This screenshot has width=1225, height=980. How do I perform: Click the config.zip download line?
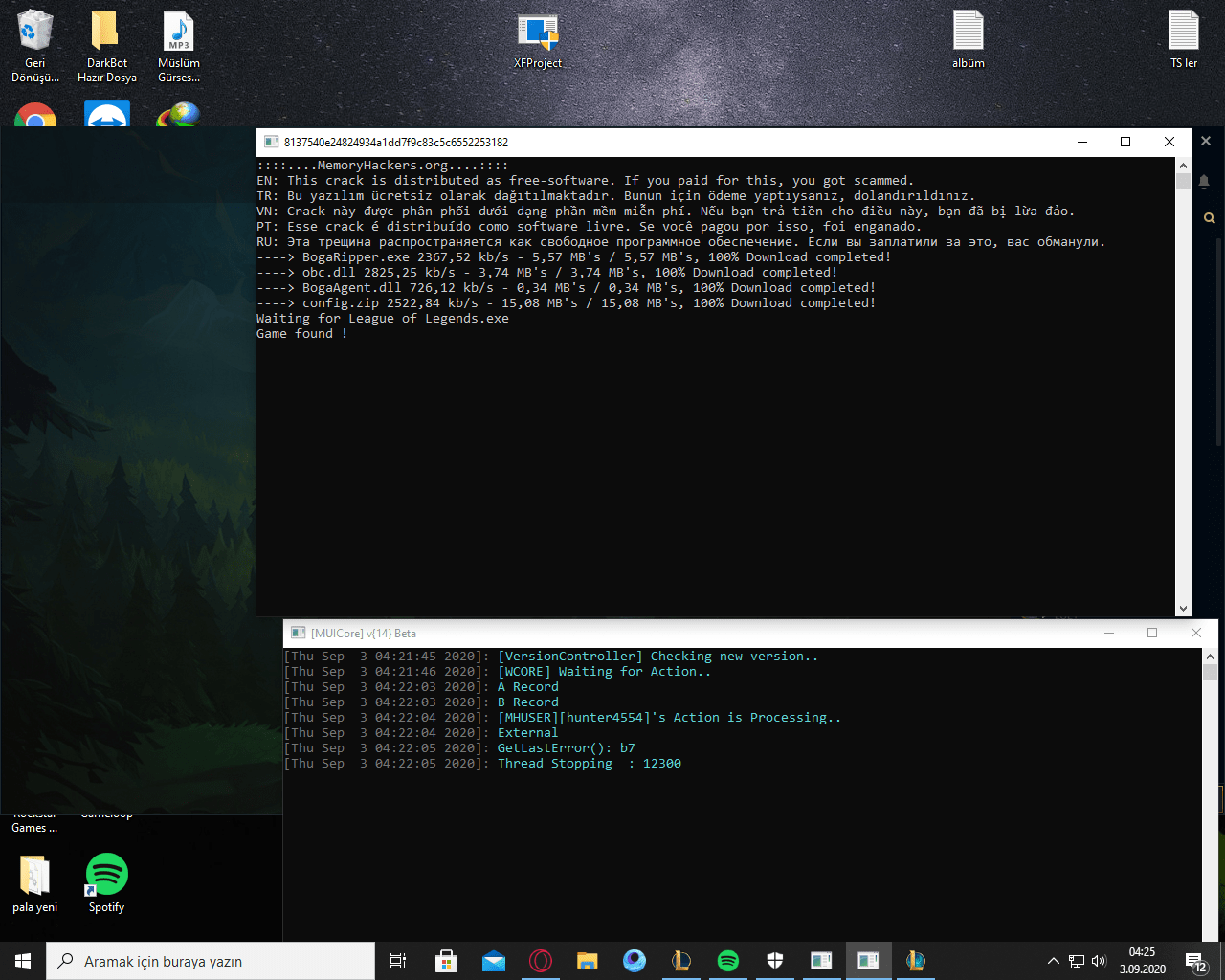[567, 303]
